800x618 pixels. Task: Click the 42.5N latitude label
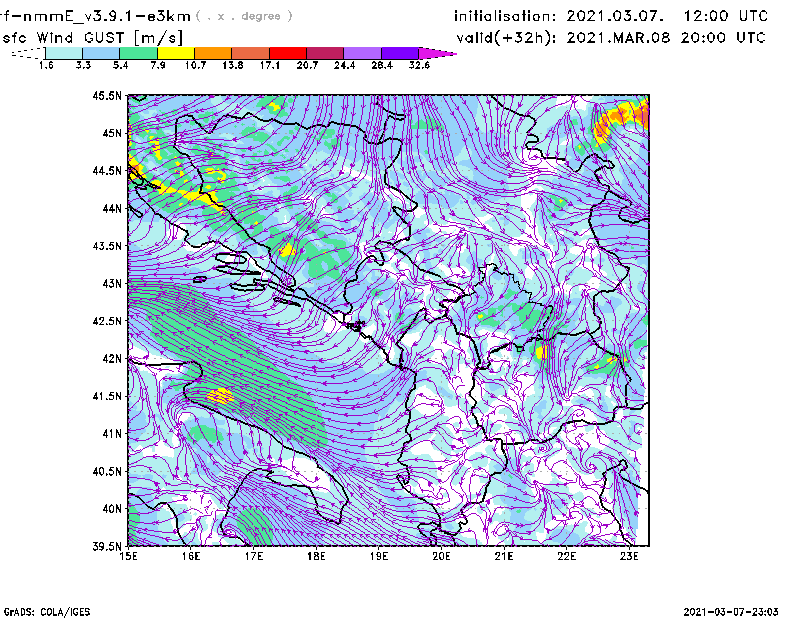point(107,321)
